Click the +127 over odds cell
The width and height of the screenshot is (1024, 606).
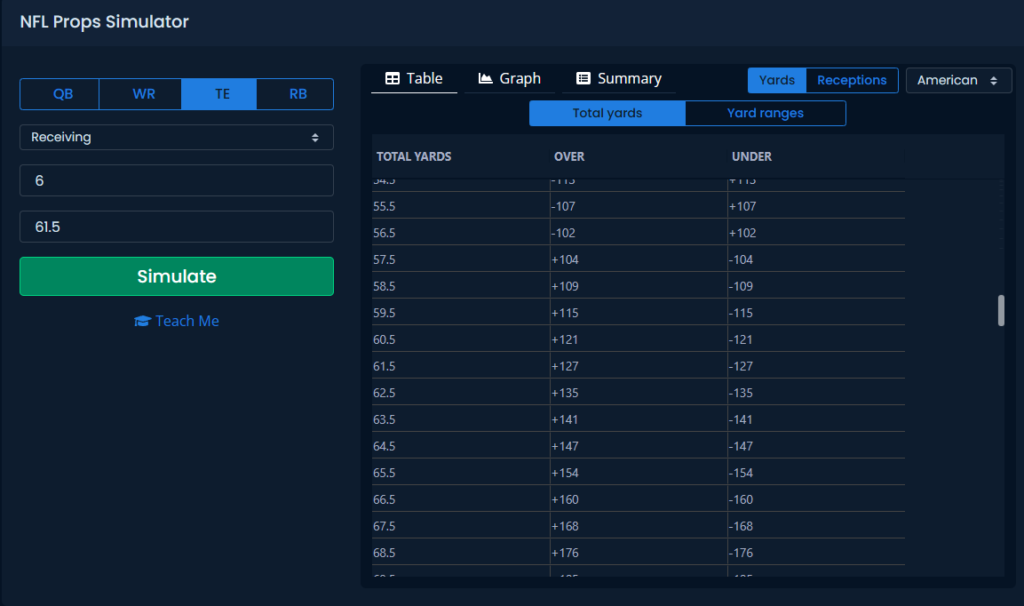tap(639, 366)
